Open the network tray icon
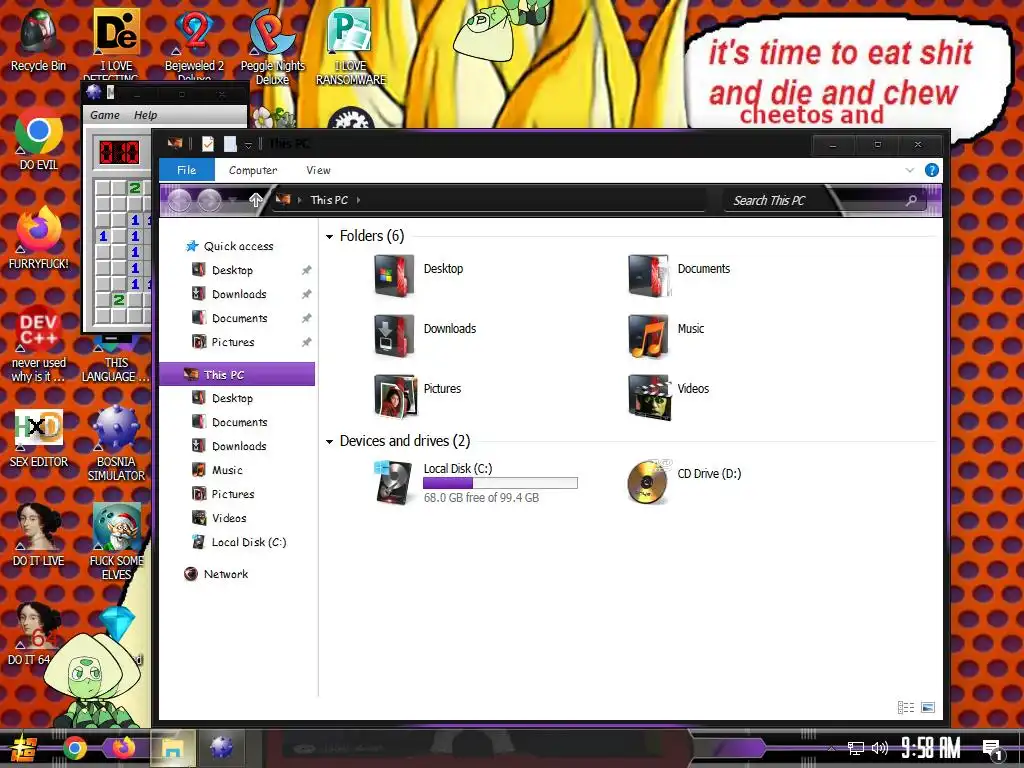Screen dimensions: 1024x768 (856, 748)
